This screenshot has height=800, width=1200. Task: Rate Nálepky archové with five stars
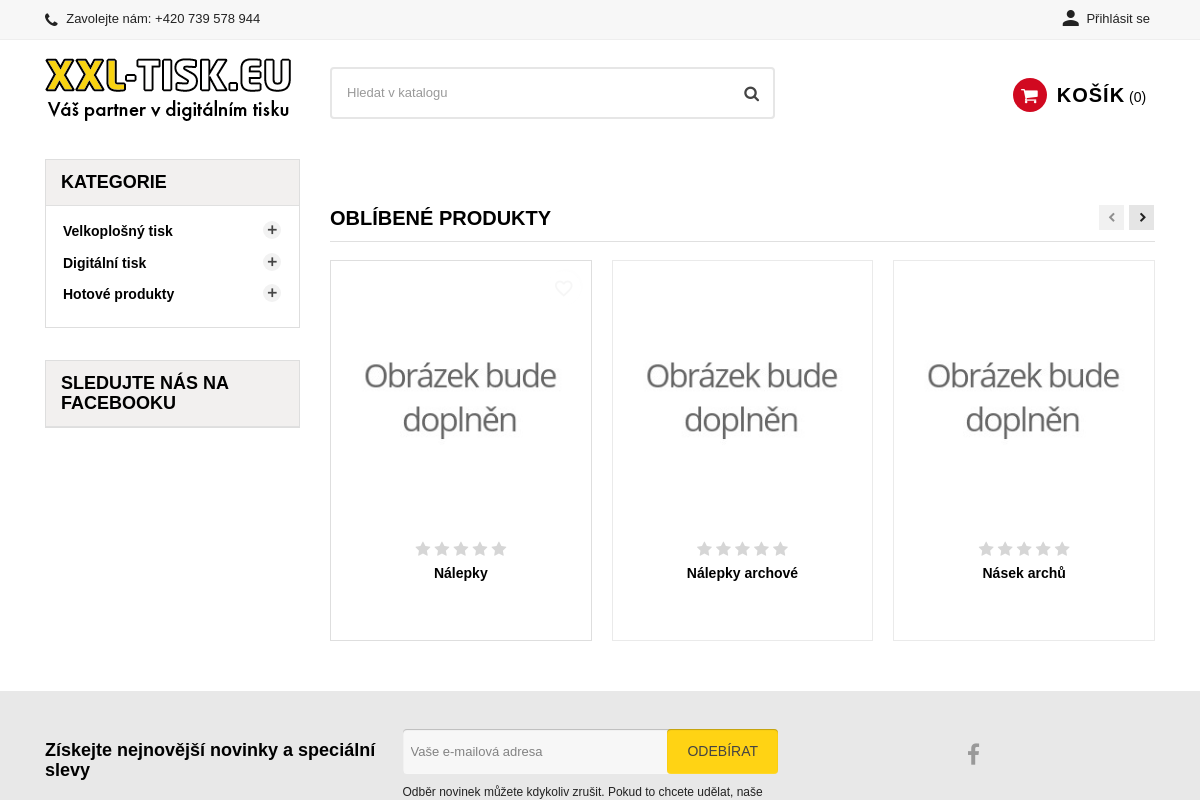tap(780, 549)
